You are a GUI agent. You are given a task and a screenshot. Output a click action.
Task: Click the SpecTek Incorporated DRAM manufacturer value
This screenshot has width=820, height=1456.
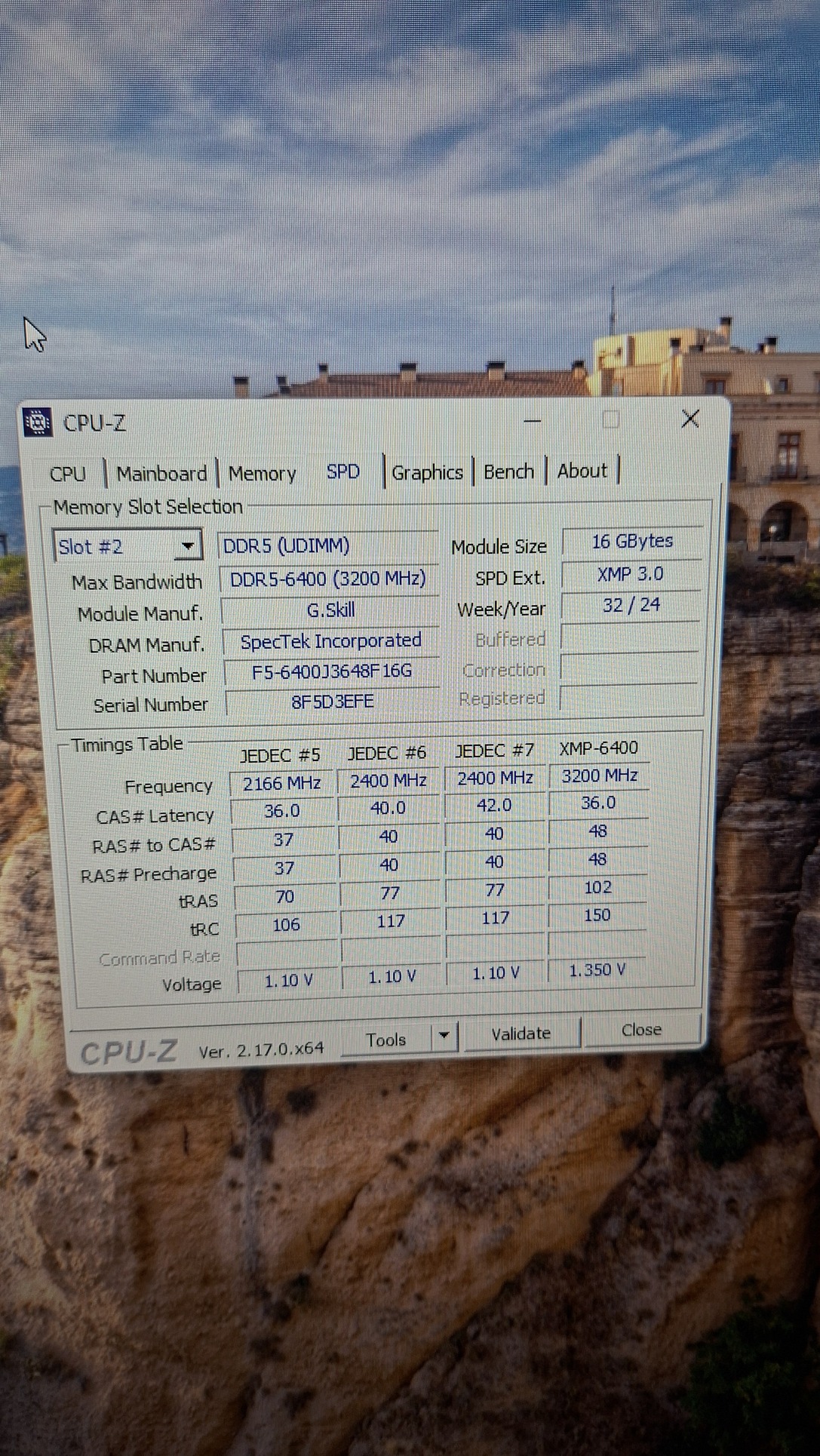(x=330, y=640)
